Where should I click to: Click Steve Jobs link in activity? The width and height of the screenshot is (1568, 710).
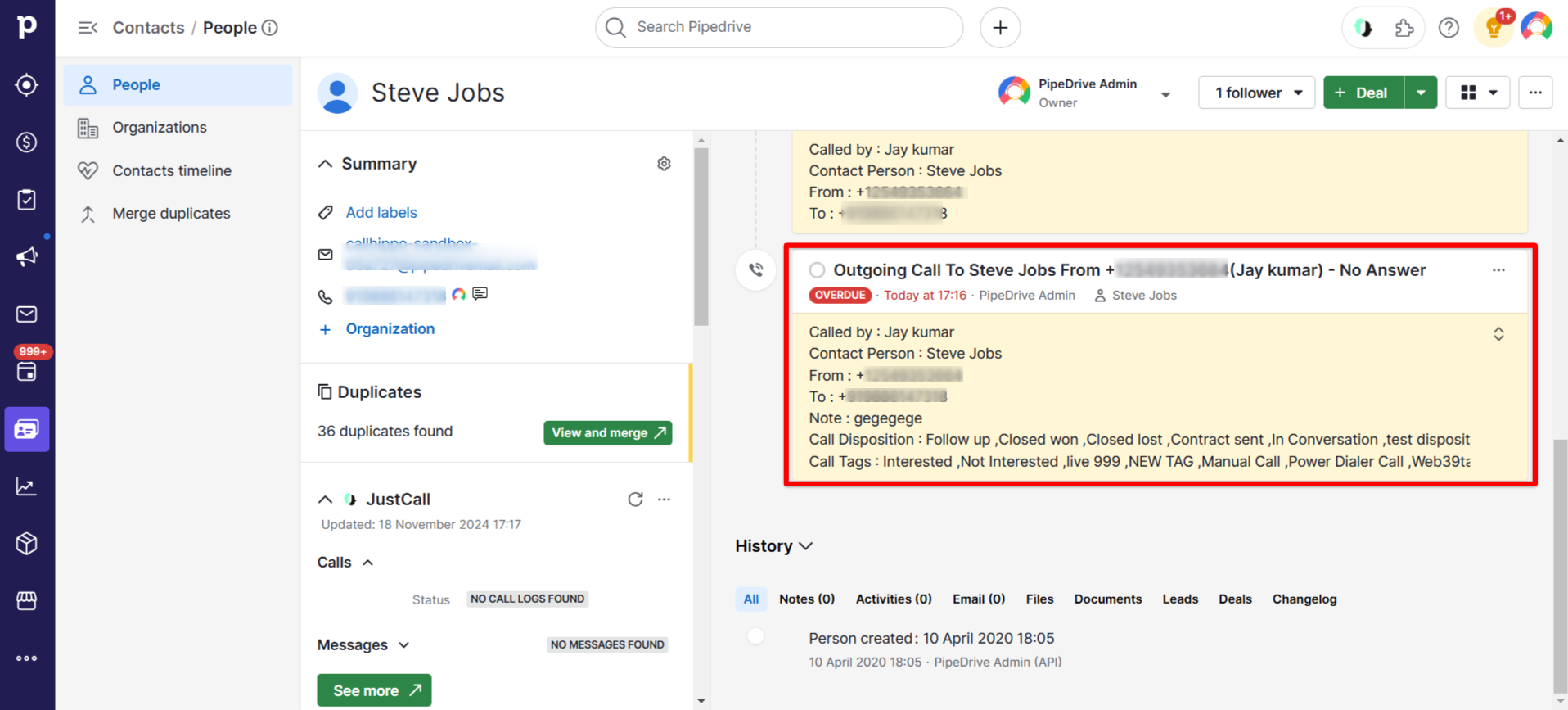pyautogui.click(x=1144, y=296)
